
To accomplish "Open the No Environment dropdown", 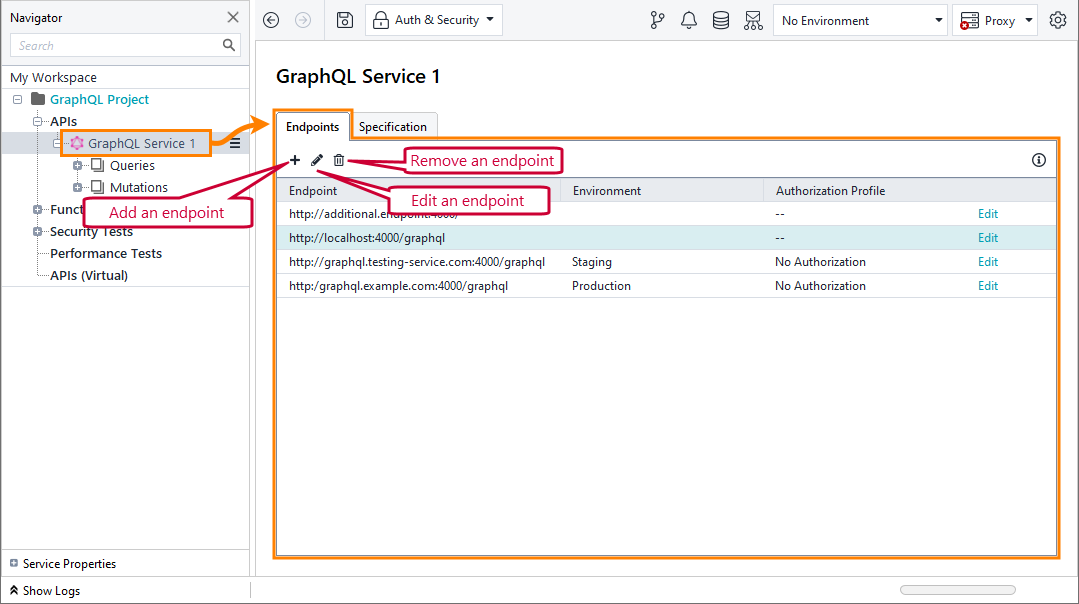I will (x=860, y=20).
